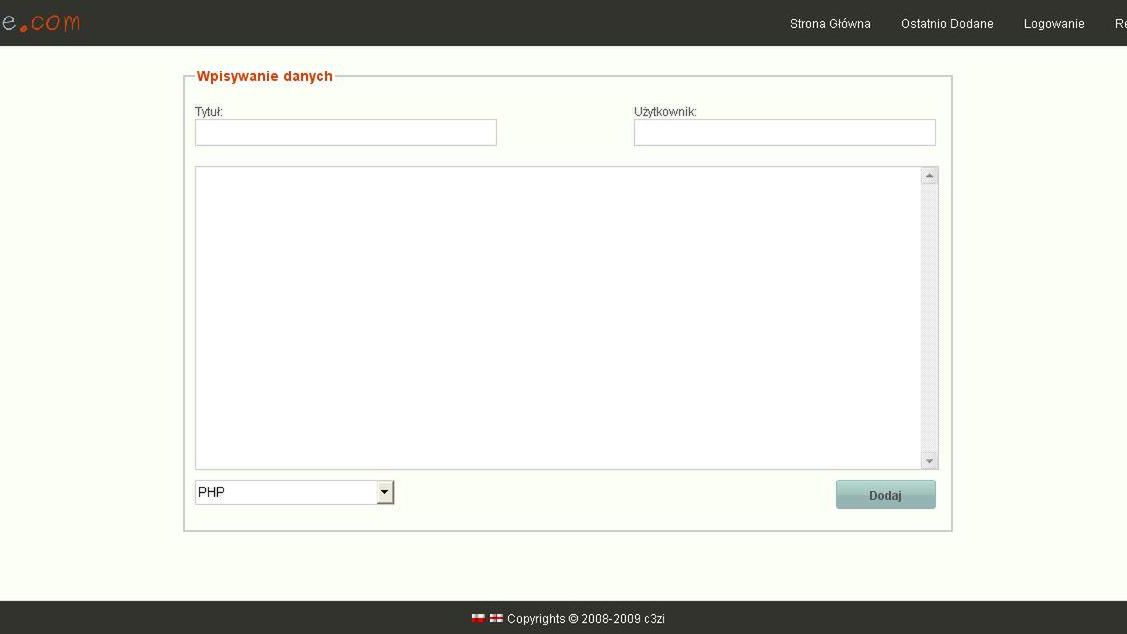
Task: Open the PHP language dropdown
Action: coord(294,492)
